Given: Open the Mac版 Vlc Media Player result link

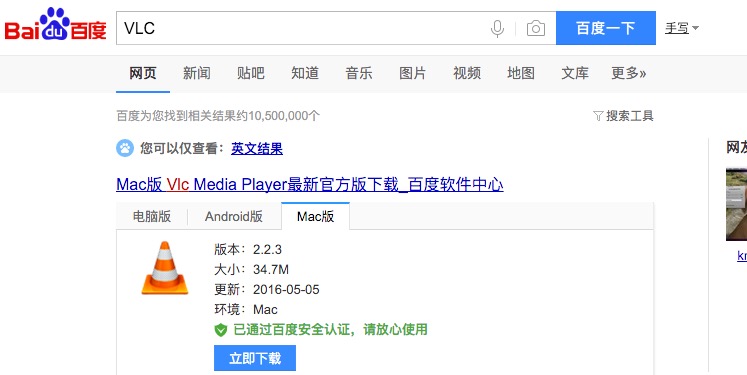Looking at the screenshot, I should pos(310,184).
